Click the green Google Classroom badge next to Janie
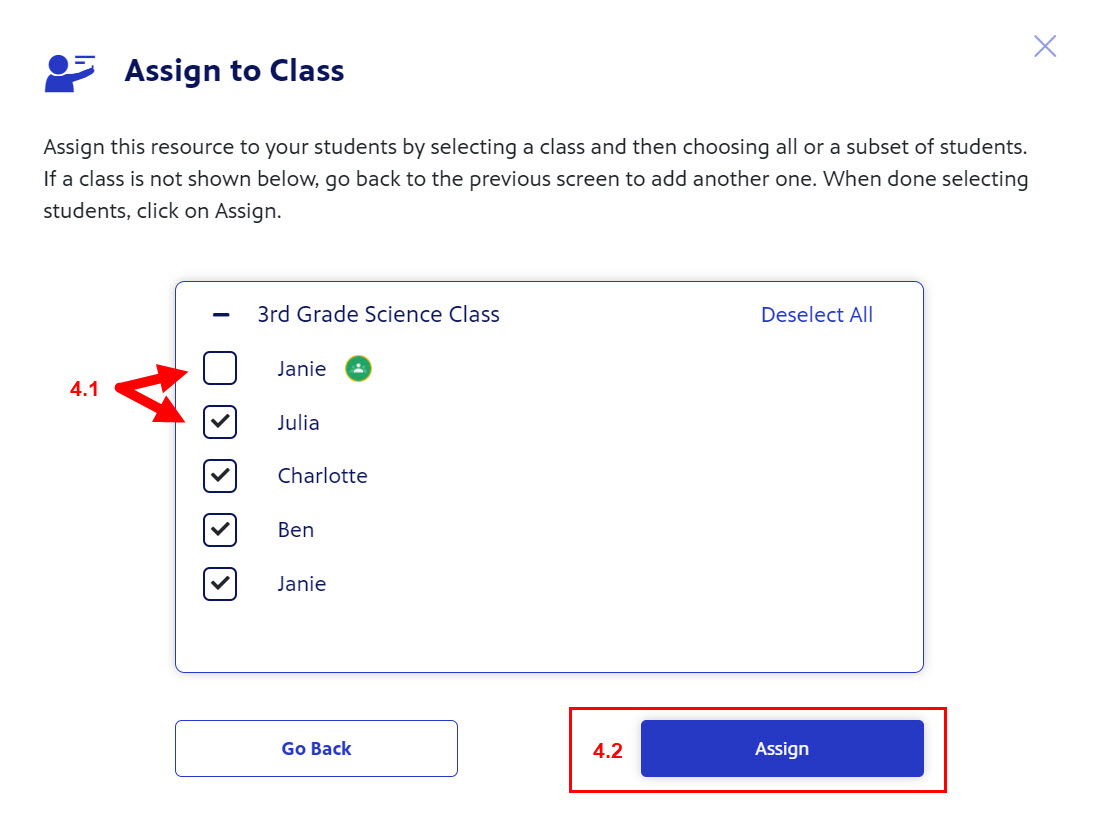The height and width of the screenshot is (813, 1106). click(x=358, y=368)
